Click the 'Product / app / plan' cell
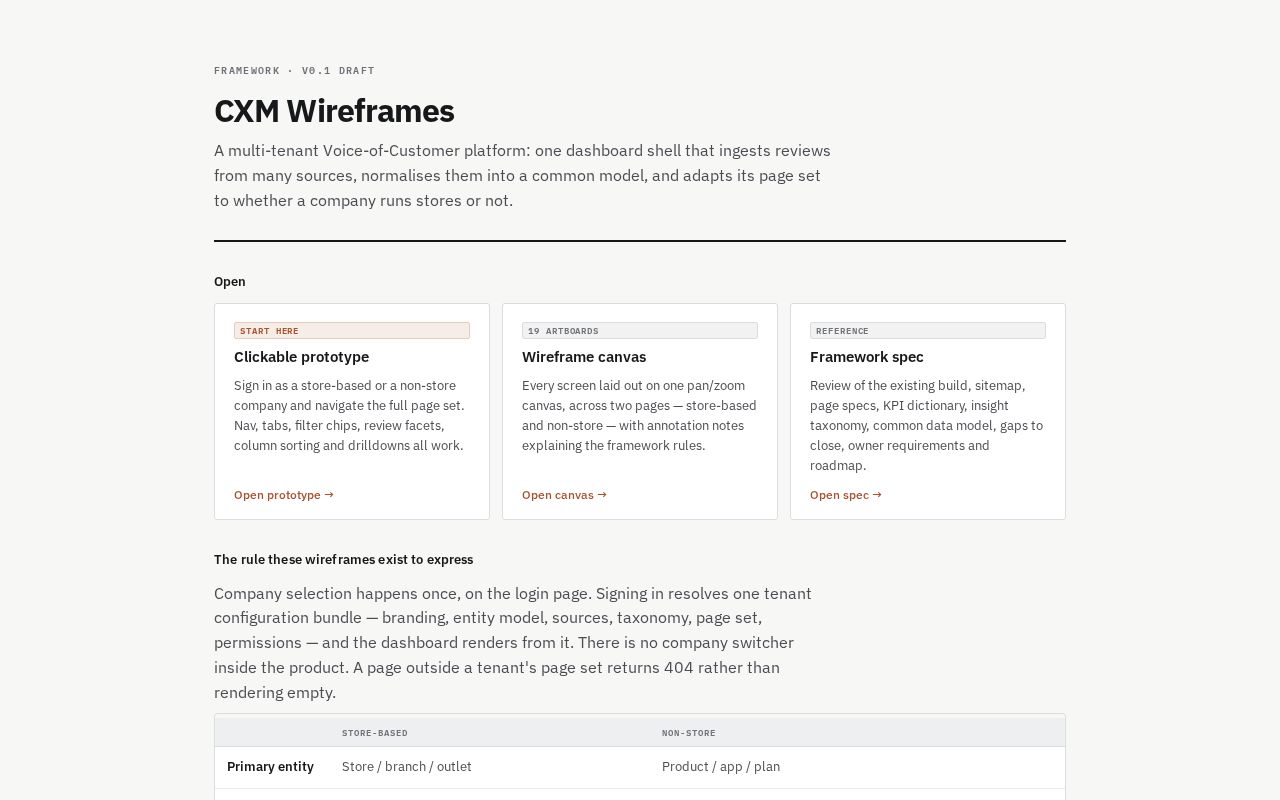This screenshot has height=800, width=1280. [x=721, y=767]
